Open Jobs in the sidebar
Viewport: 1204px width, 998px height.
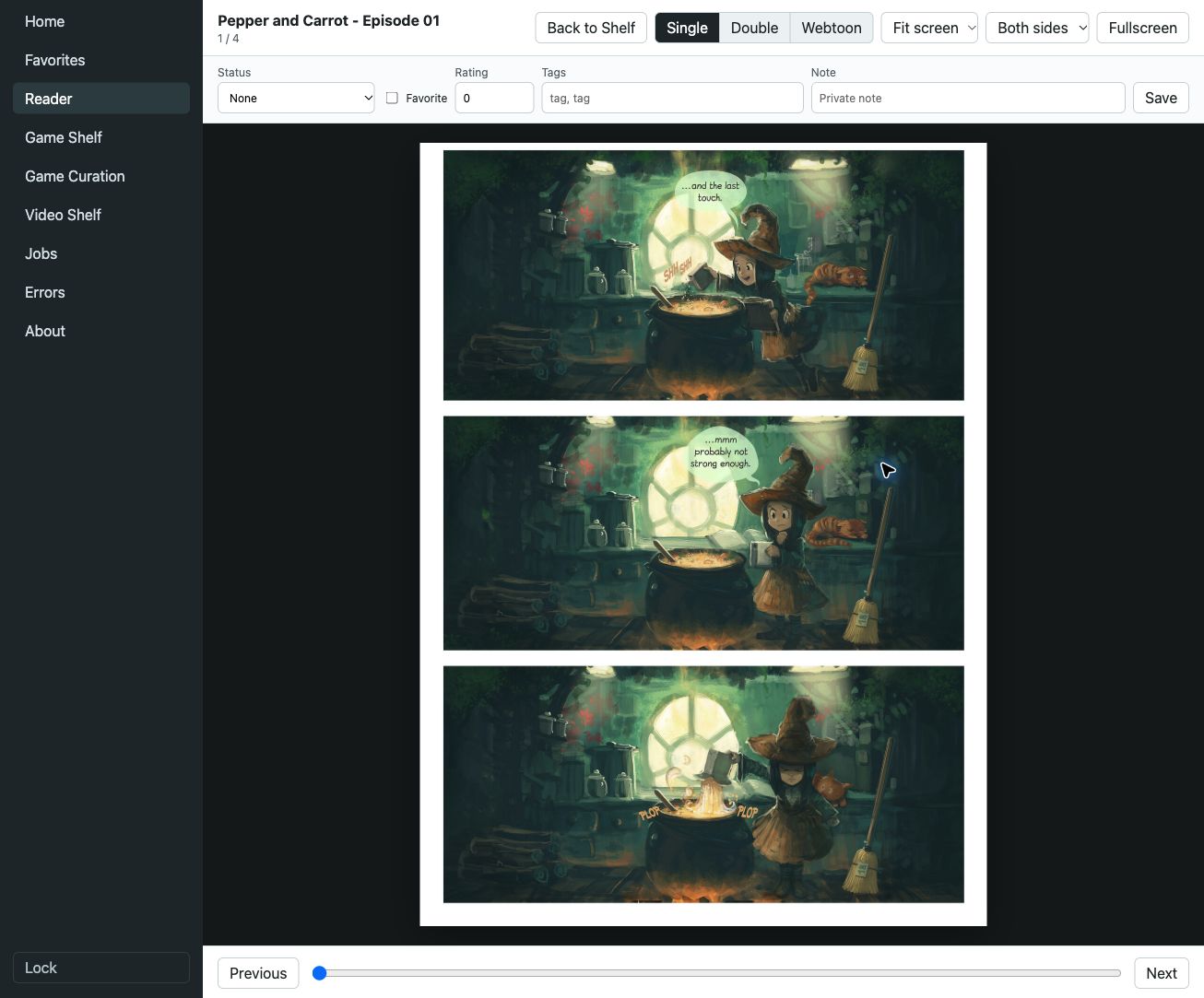click(101, 253)
